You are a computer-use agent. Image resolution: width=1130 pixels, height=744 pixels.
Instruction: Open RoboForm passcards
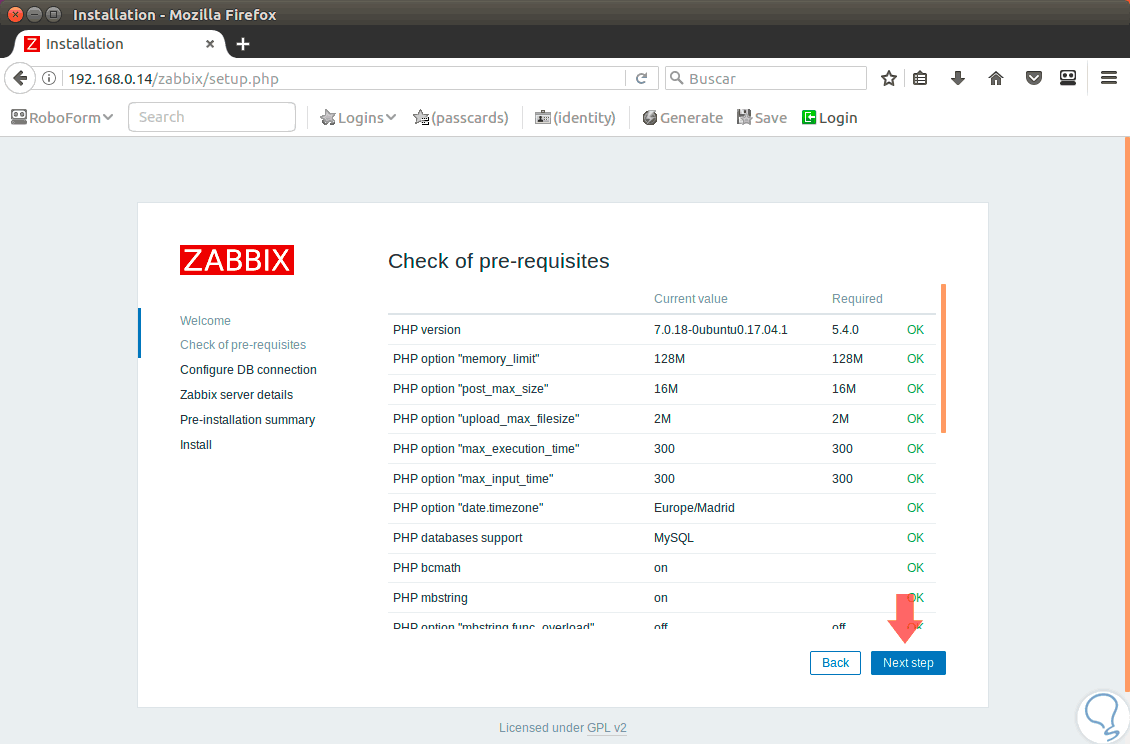461,118
